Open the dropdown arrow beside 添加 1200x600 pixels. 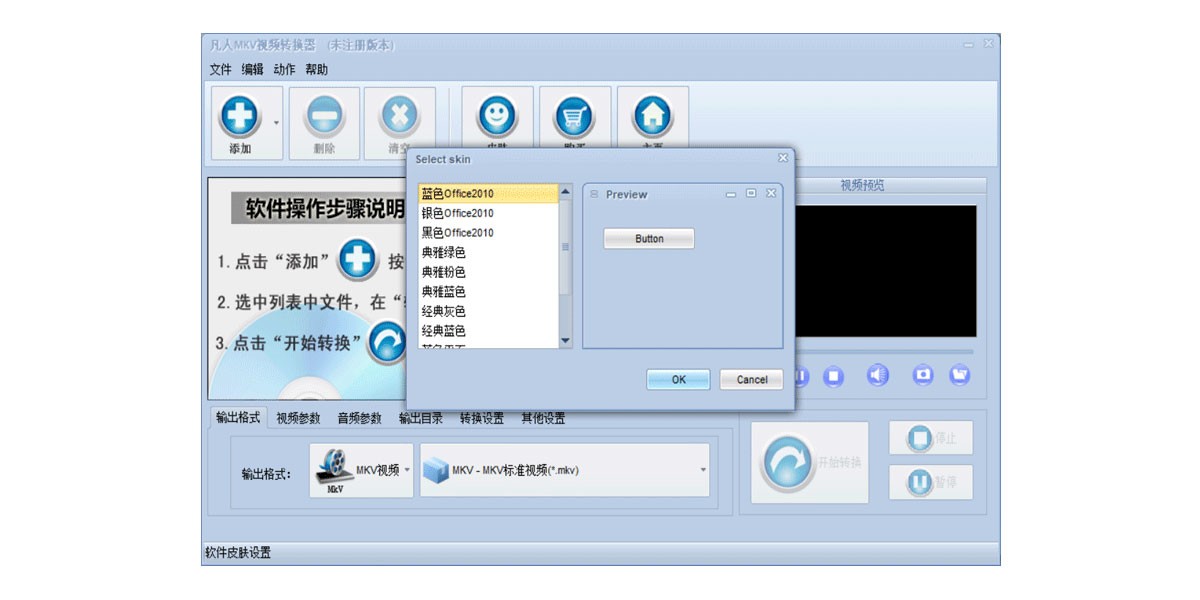(276, 124)
